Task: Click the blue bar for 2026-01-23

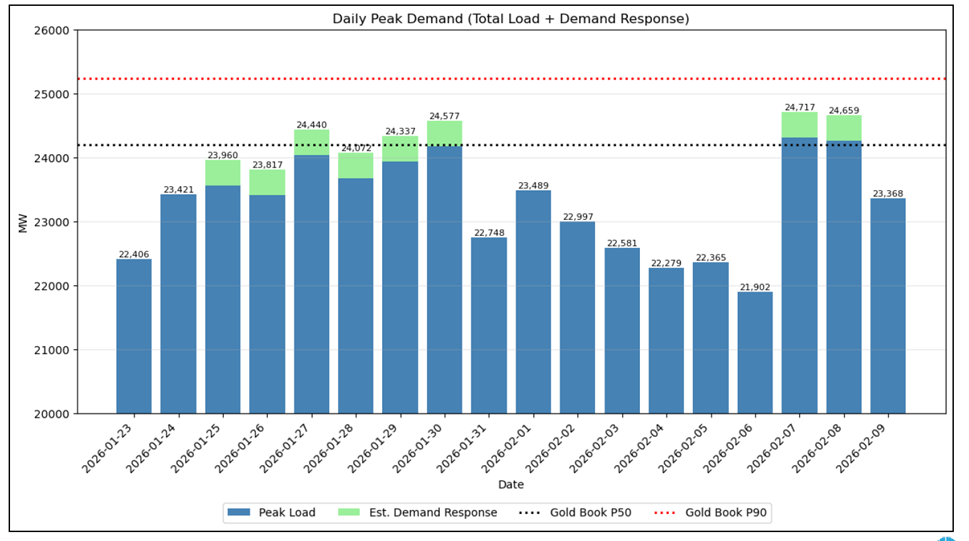Action: (x=134, y=336)
